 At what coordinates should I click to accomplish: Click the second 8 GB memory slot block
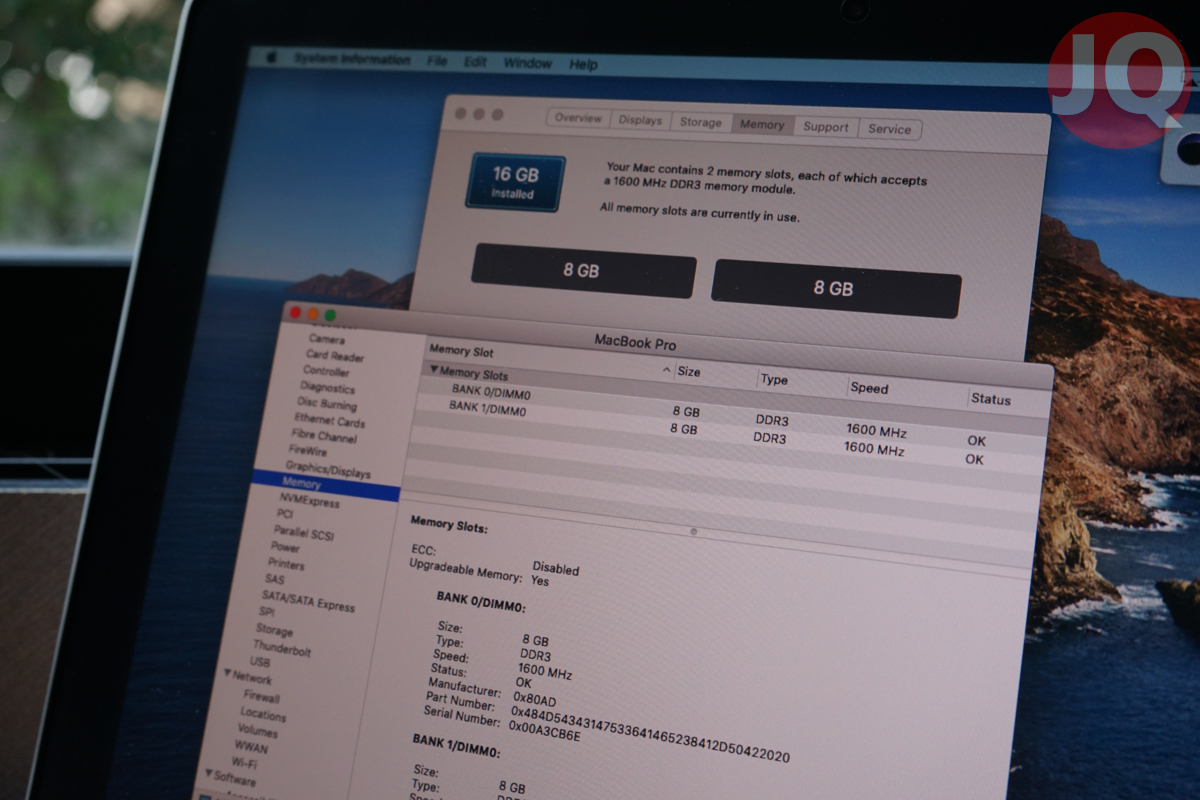pyautogui.click(x=836, y=288)
